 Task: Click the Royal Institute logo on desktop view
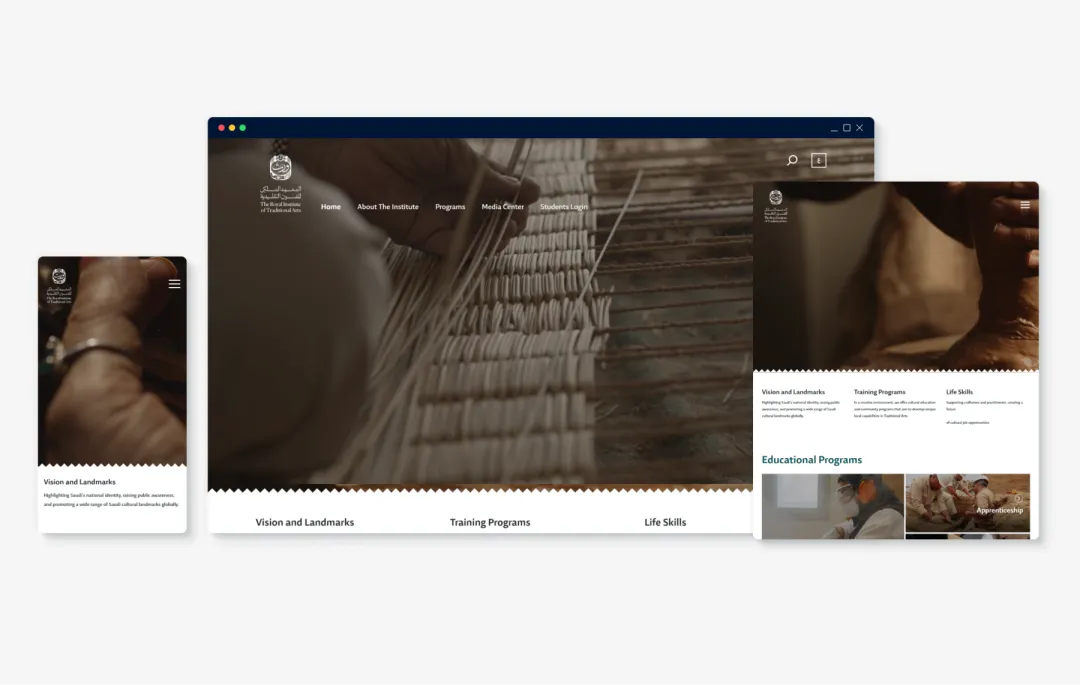280,184
